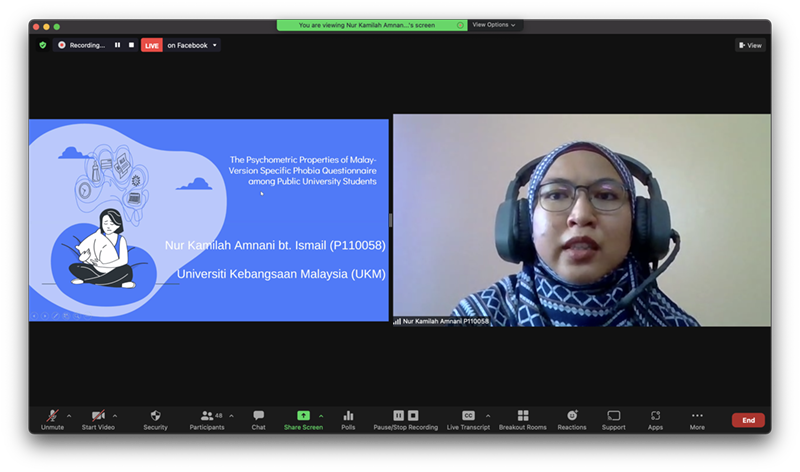Pause the recording in the top bar
Screen dimensions: 800x472
[117, 45]
